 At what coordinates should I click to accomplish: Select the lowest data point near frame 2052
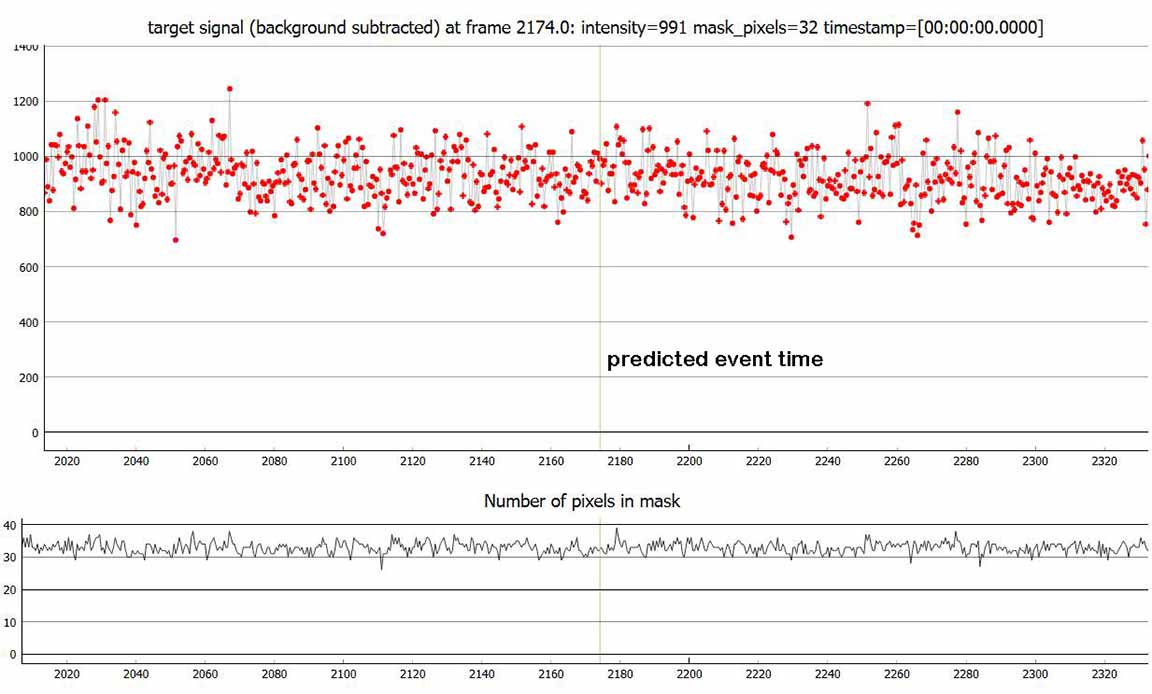(176, 240)
